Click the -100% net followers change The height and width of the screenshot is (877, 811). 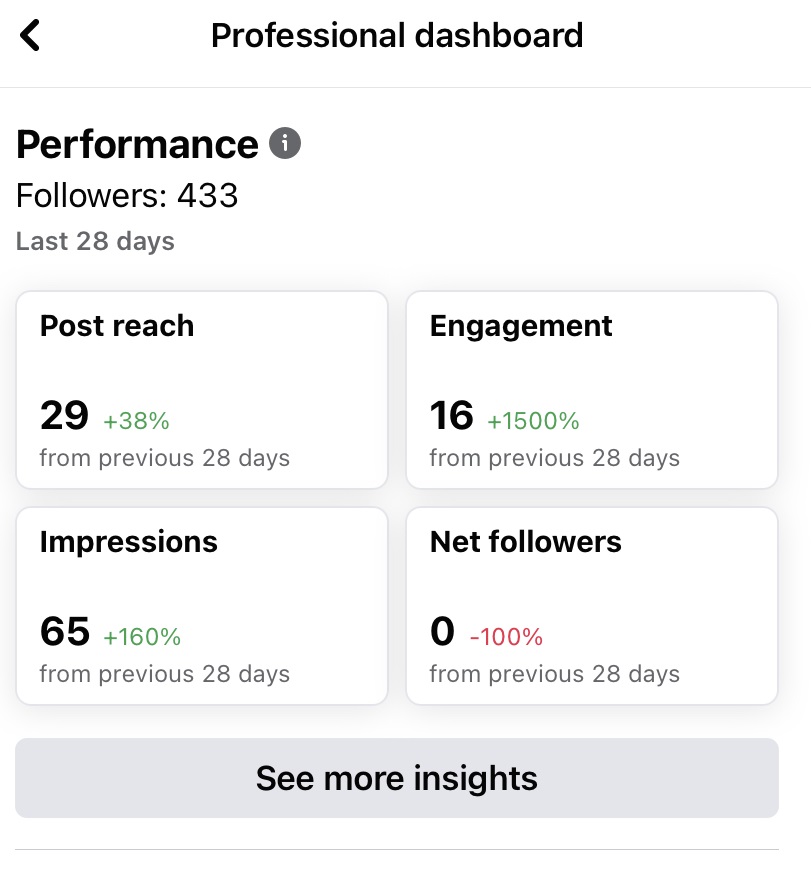506,636
